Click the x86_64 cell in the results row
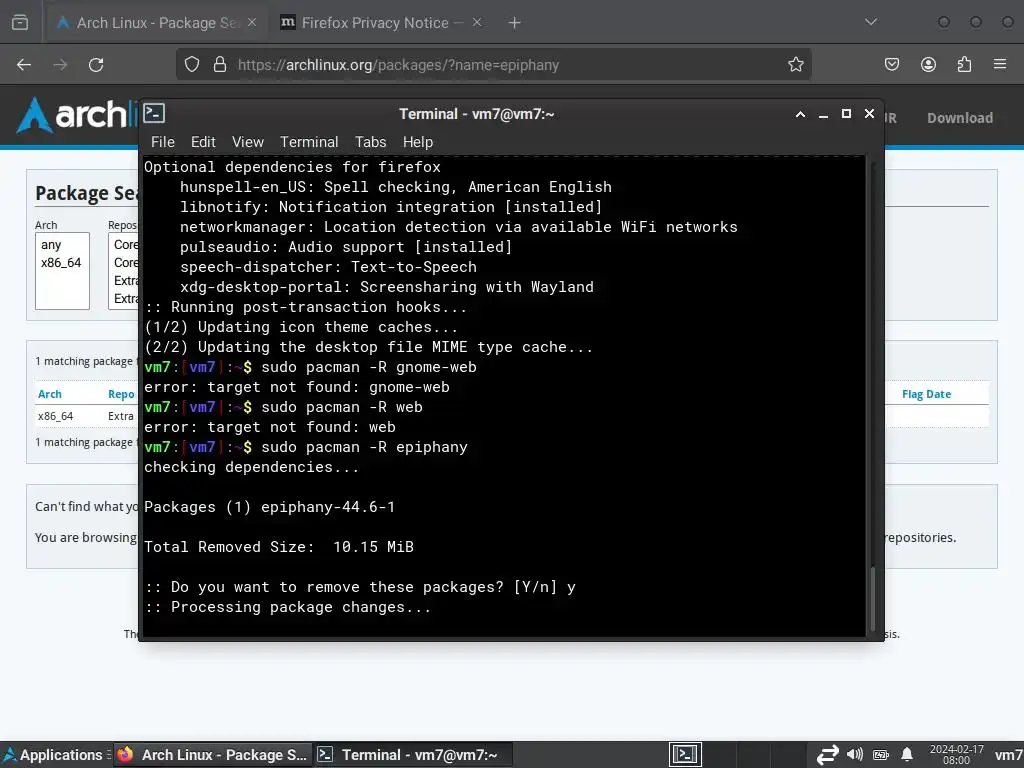This screenshot has width=1024, height=768. click(x=56, y=416)
